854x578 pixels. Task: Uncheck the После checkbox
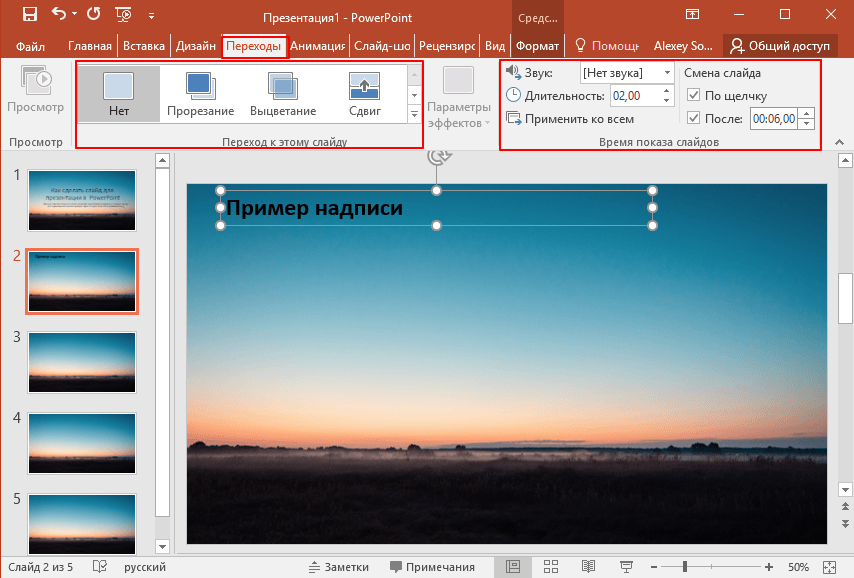click(694, 119)
